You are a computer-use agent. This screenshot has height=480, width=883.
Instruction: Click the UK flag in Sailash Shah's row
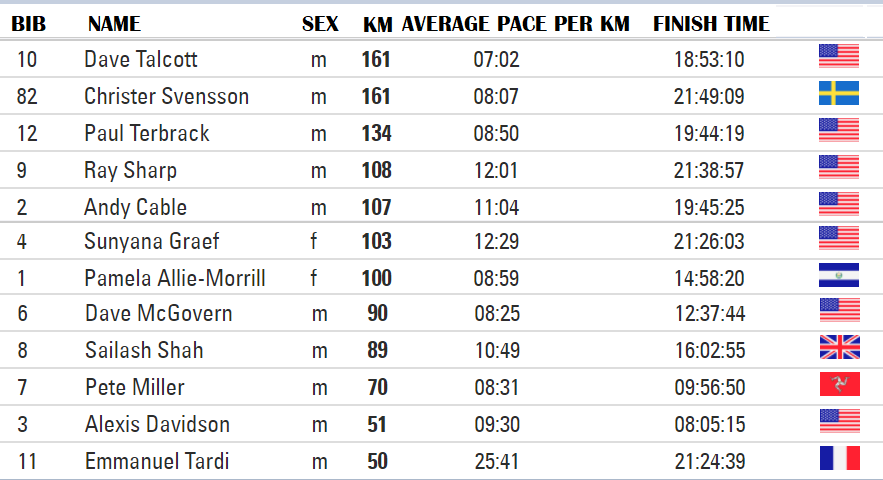[x=840, y=347]
